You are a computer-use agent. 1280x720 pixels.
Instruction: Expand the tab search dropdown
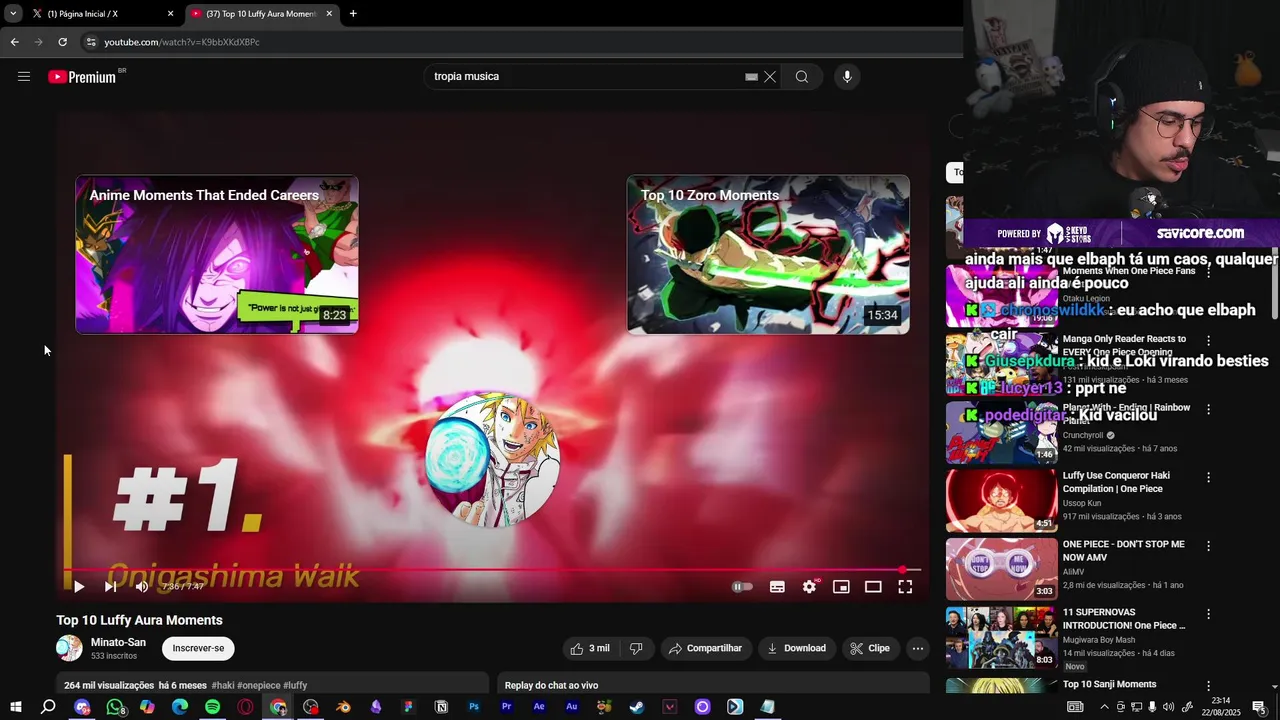pyautogui.click(x=12, y=14)
